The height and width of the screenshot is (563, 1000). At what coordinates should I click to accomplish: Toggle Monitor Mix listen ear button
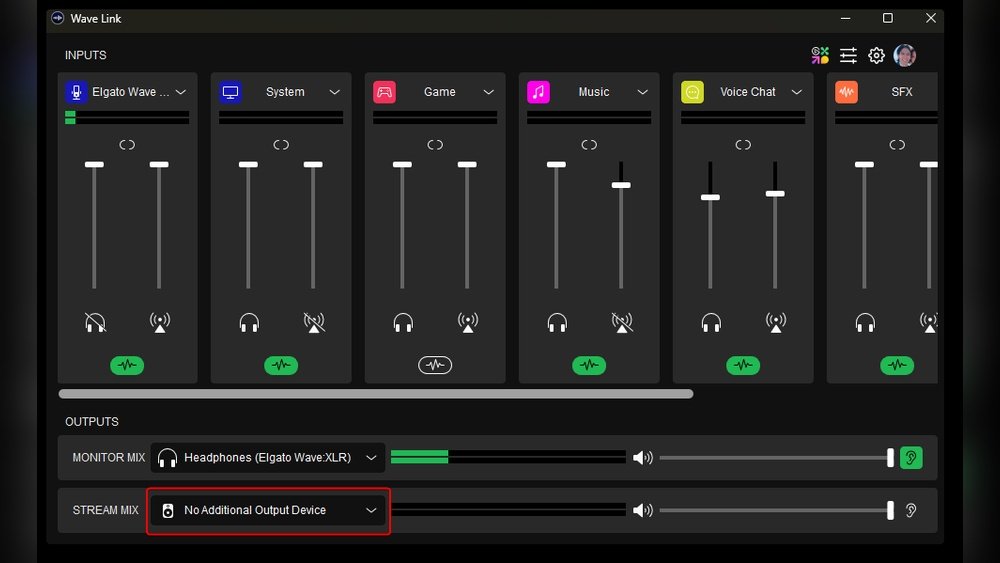(x=911, y=458)
